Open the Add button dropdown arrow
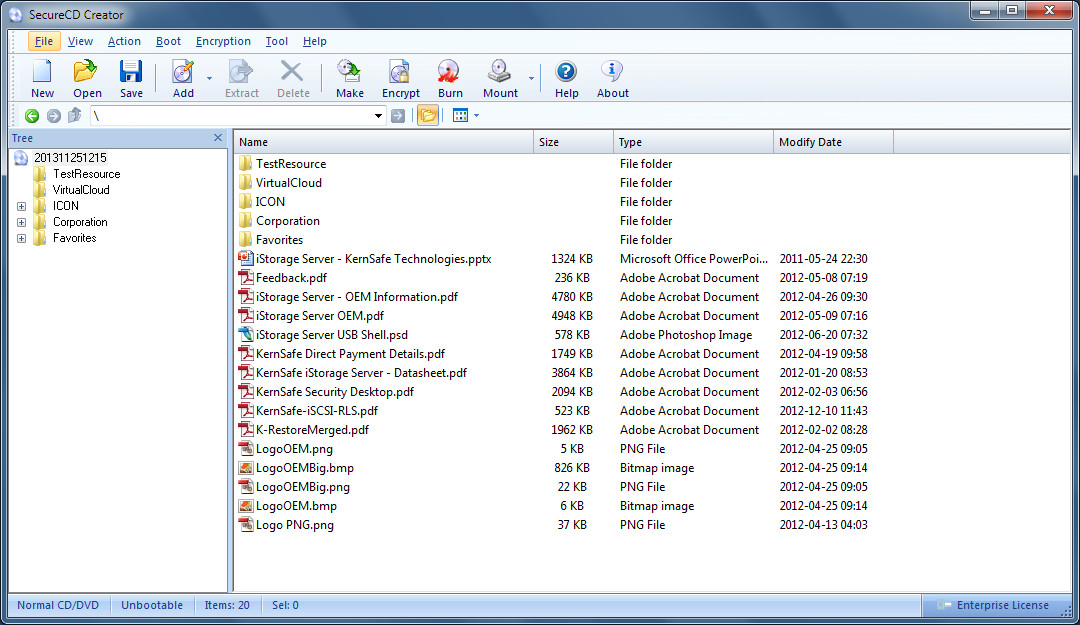Image resolution: width=1080 pixels, height=625 pixels. pyautogui.click(x=209, y=79)
